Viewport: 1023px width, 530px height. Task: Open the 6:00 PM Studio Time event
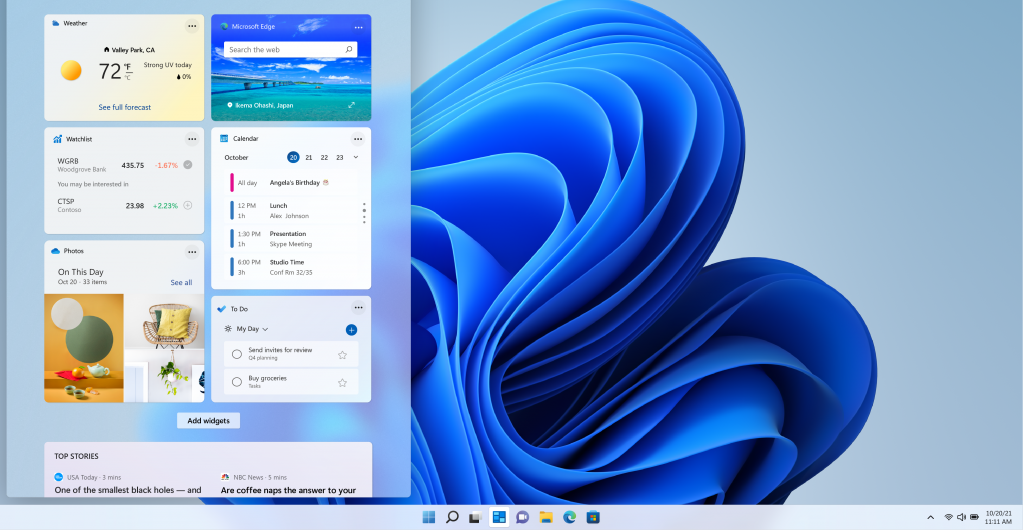click(x=291, y=266)
